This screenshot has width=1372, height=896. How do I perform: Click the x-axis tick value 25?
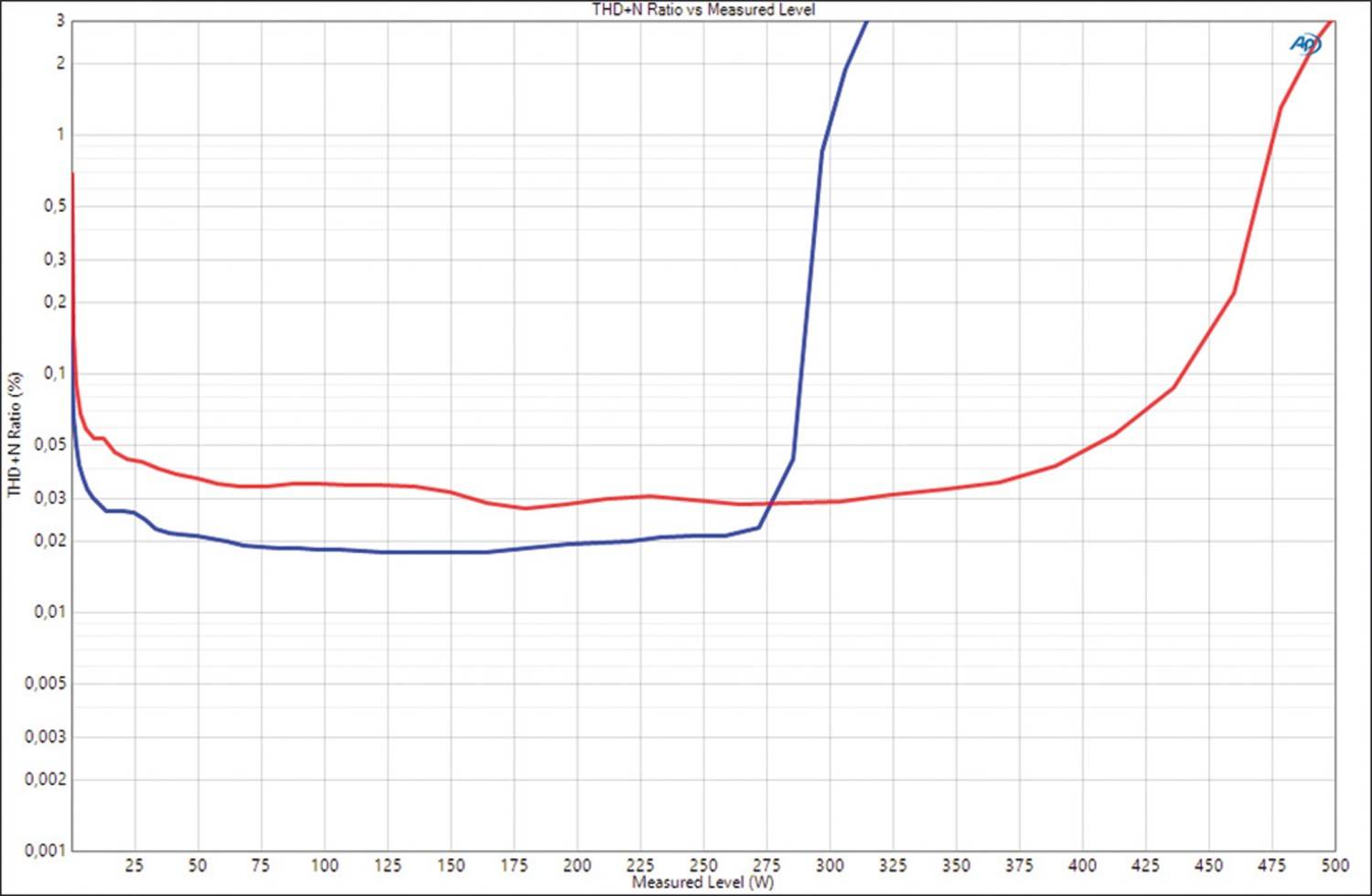click(134, 865)
